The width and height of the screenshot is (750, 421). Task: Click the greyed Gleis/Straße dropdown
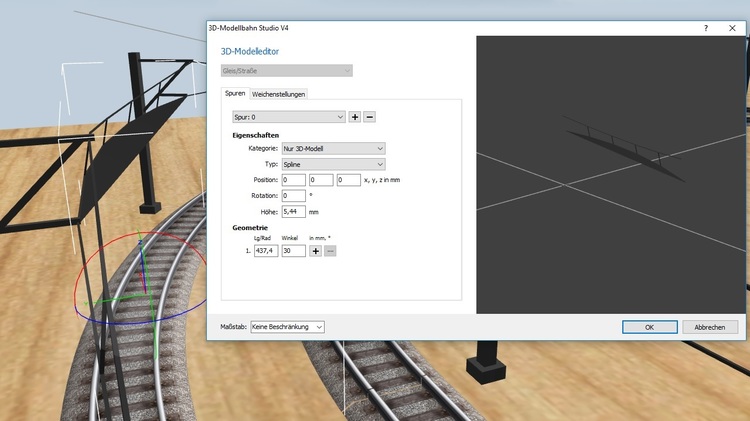(287, 71)
